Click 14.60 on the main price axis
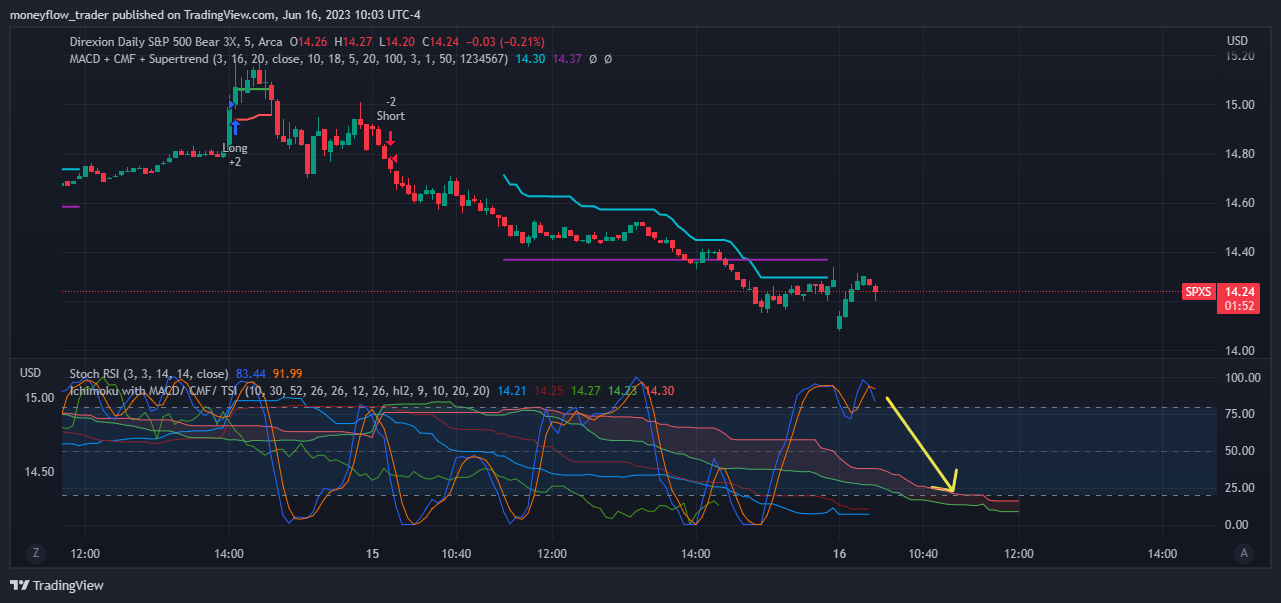1281x603 pixels. pos(1241,203)
